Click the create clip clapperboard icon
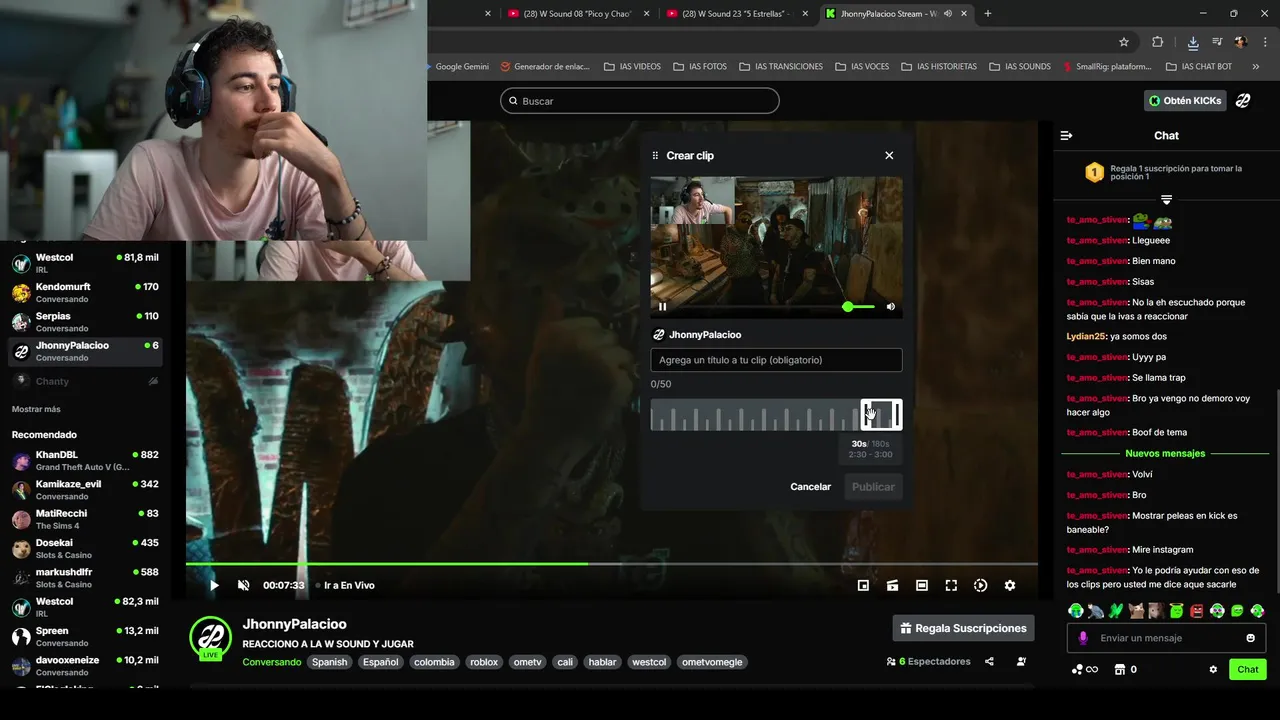The height and width of the screenshot is (720, 1280). coord(892,585)
